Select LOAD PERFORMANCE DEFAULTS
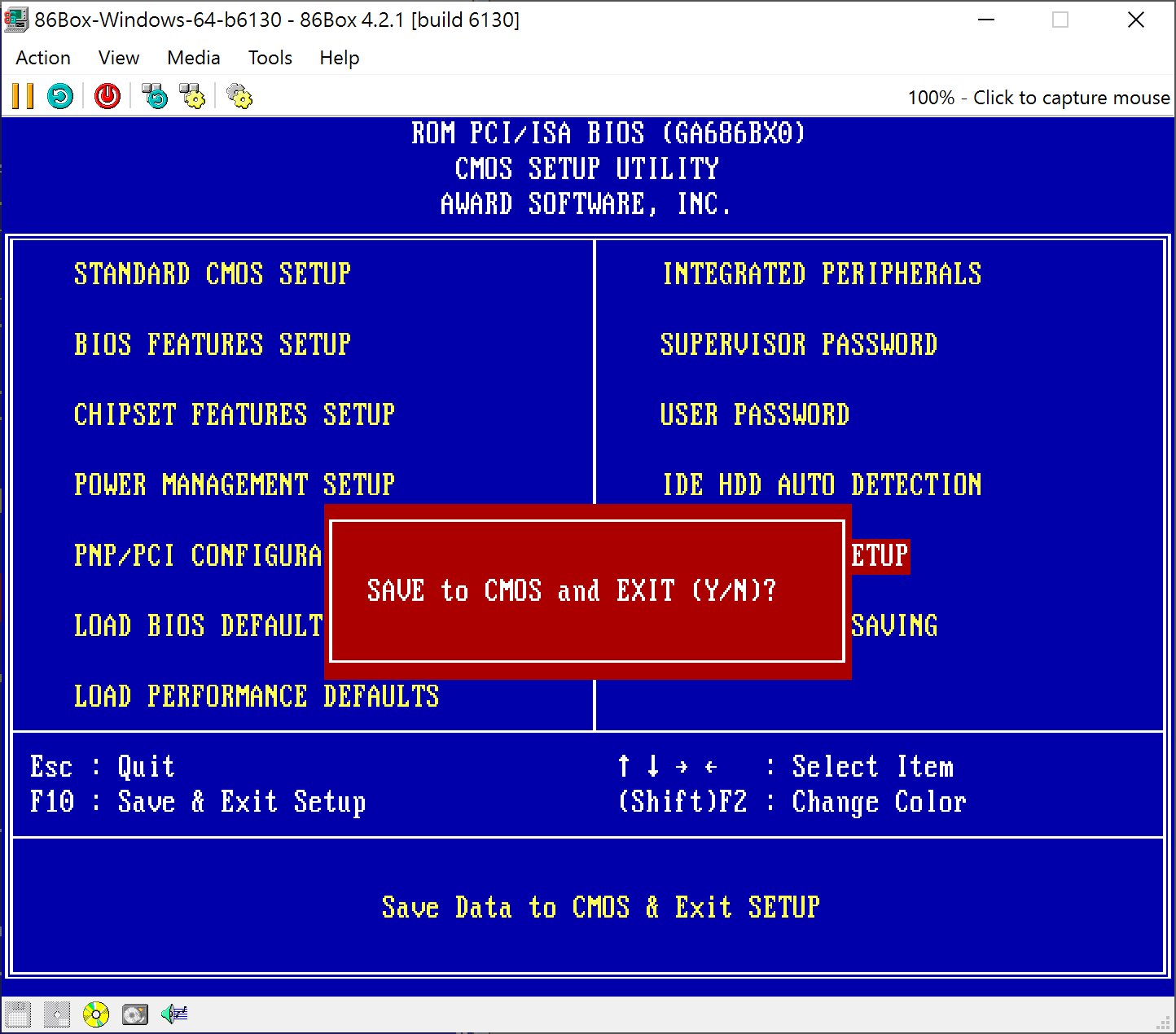 (x=257, y=696)
